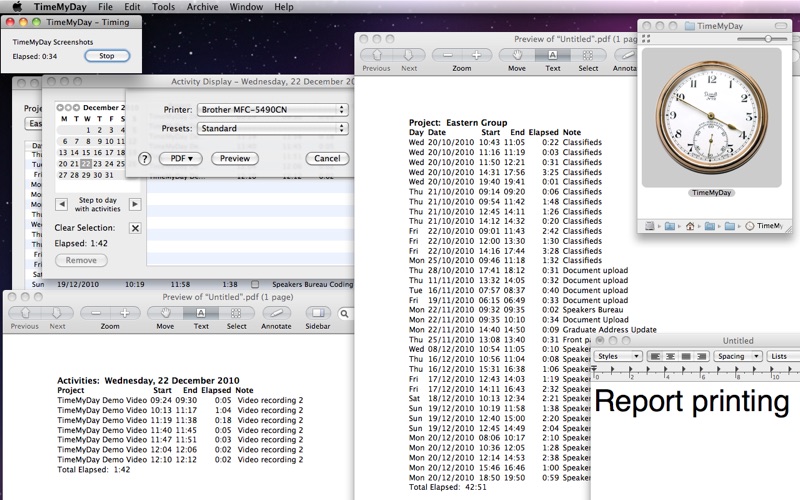Adjust the Finder icon size slider
Image resolution: width=800 pixels, height=500 pixels.
(767, 39)
